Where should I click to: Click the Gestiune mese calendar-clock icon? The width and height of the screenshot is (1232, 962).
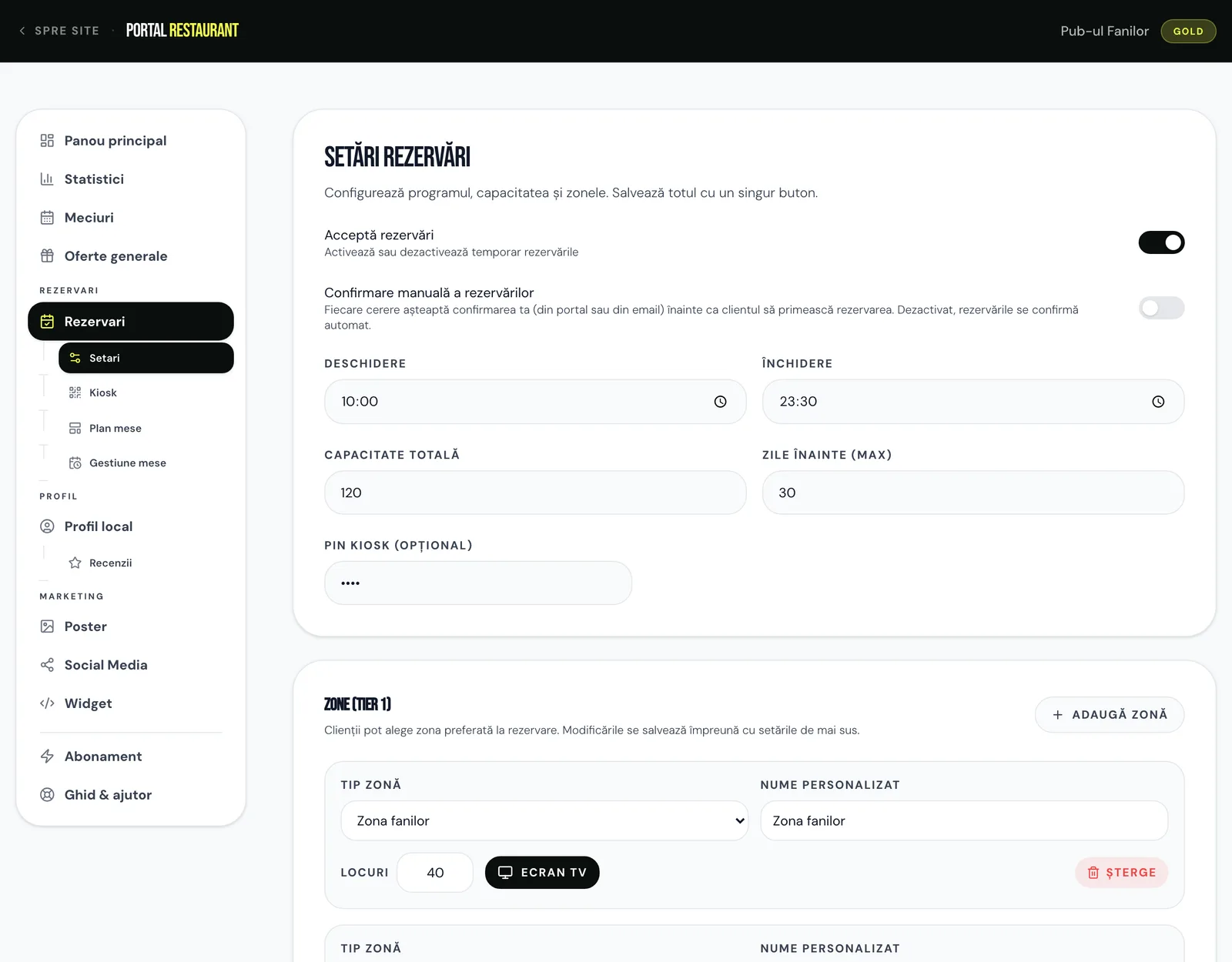click(75, 463)
